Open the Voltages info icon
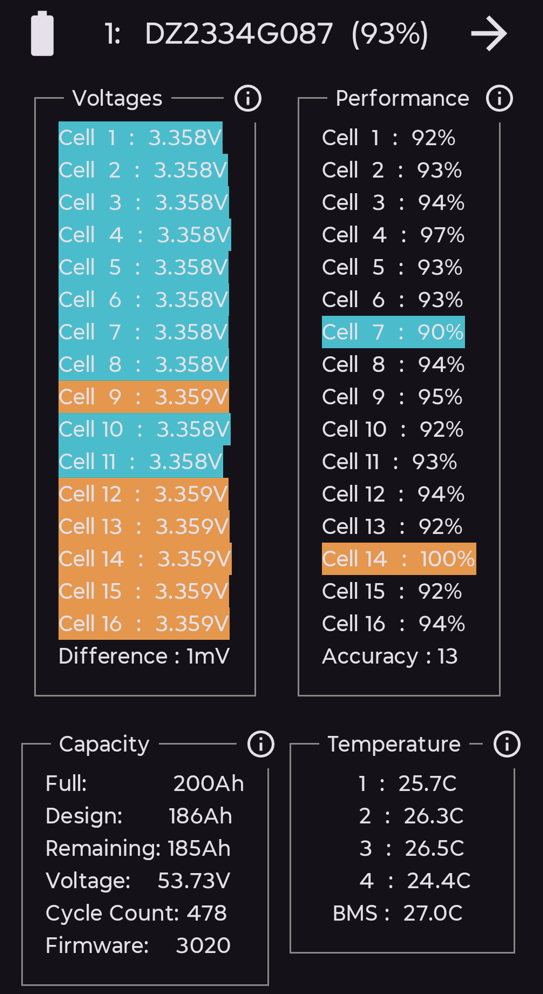 pyautogui.click(x=248, y=98)
